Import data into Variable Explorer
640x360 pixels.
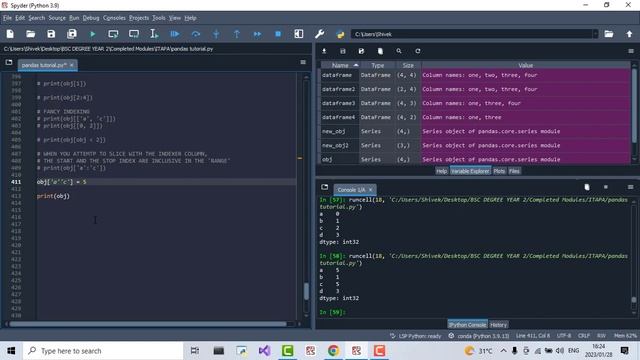click(x=324, y=51)
